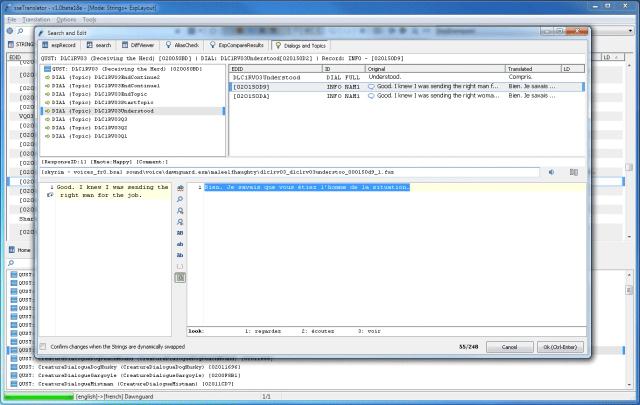Click the main window vertical scrollbar thumb
Screen dimensions: 640x405
coord(629,167)
